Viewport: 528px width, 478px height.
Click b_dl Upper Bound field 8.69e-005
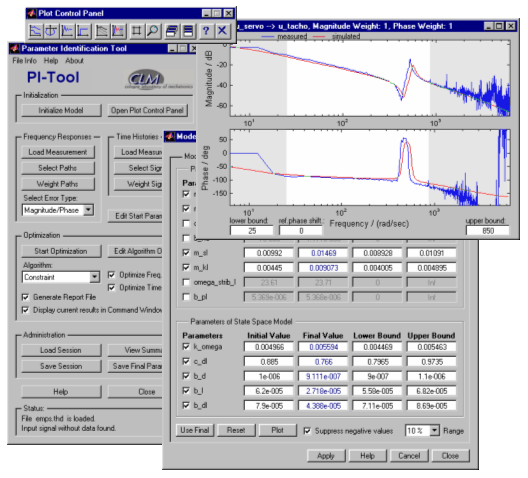coord(432,406)
